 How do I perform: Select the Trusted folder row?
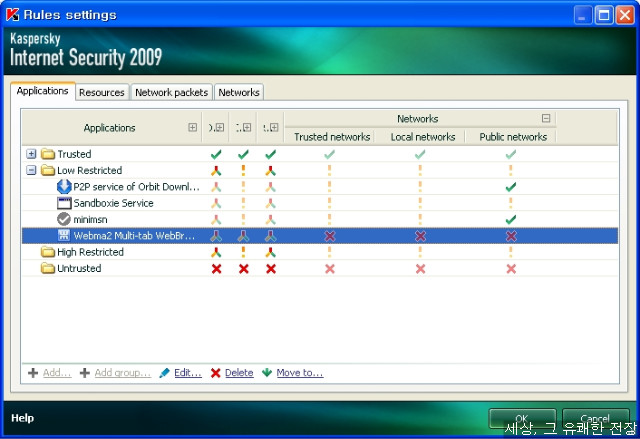(x=320, y=154)
